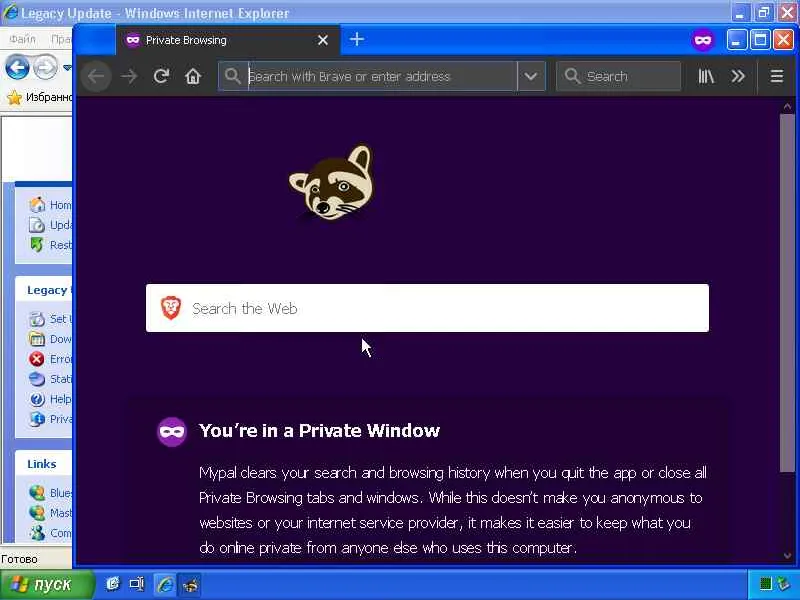Click the first quick launch icon

113,584
